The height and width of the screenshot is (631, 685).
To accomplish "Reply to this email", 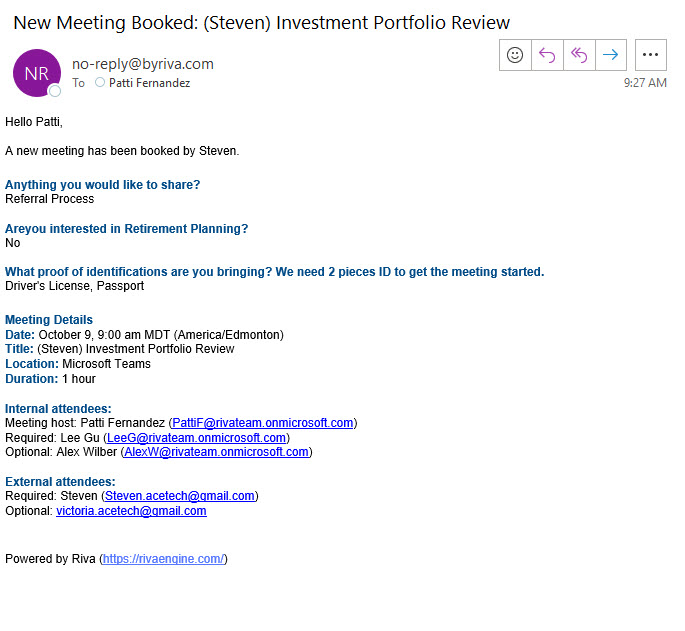I will click(547, 55).
